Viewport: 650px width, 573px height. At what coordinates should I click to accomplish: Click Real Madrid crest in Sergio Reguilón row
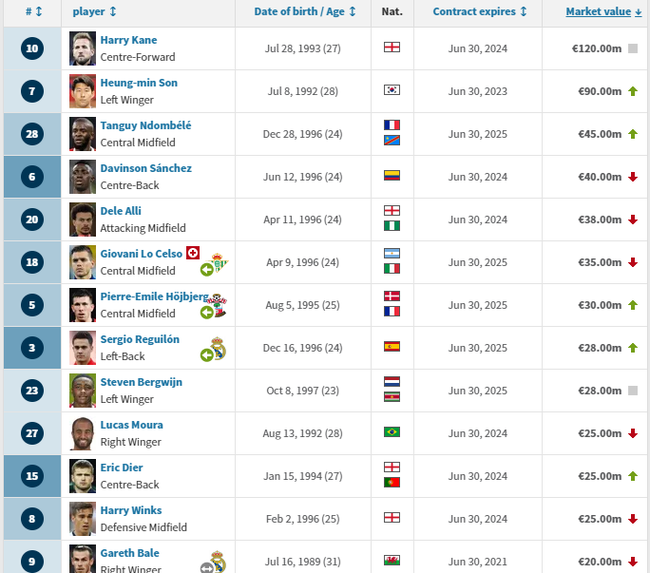[218, 348]
